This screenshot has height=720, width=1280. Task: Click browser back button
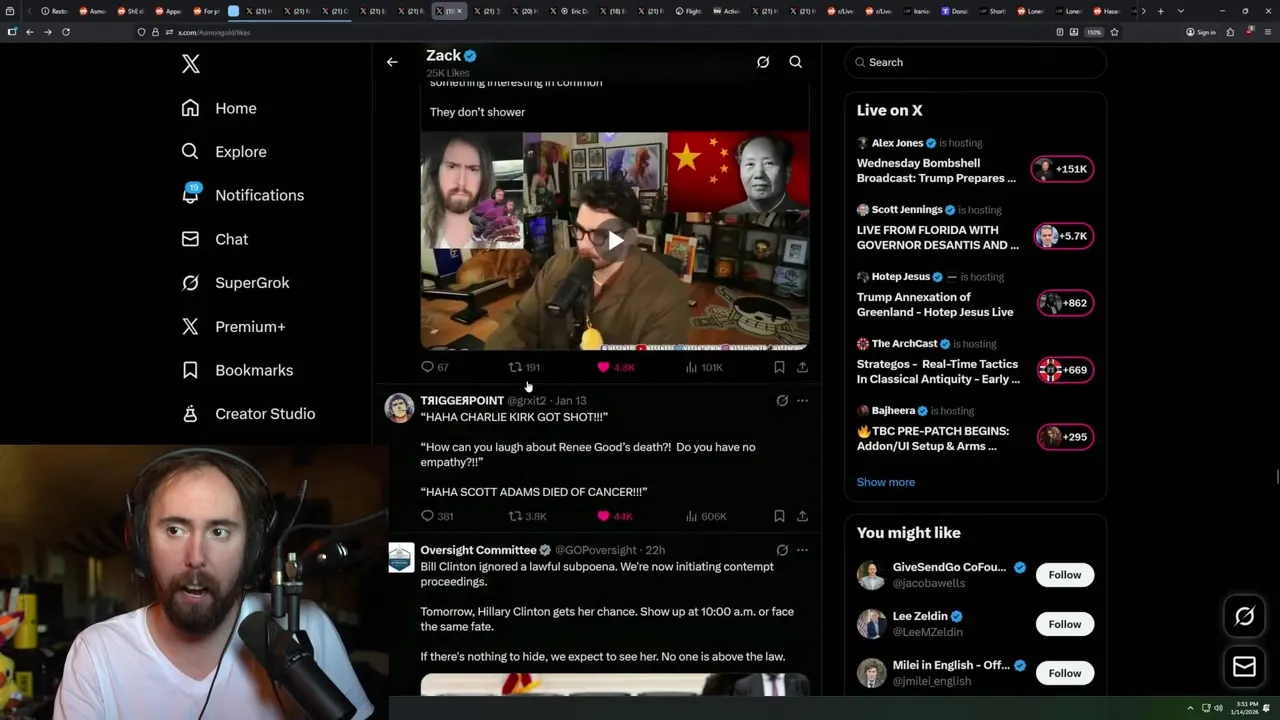[x=30, y=32]
